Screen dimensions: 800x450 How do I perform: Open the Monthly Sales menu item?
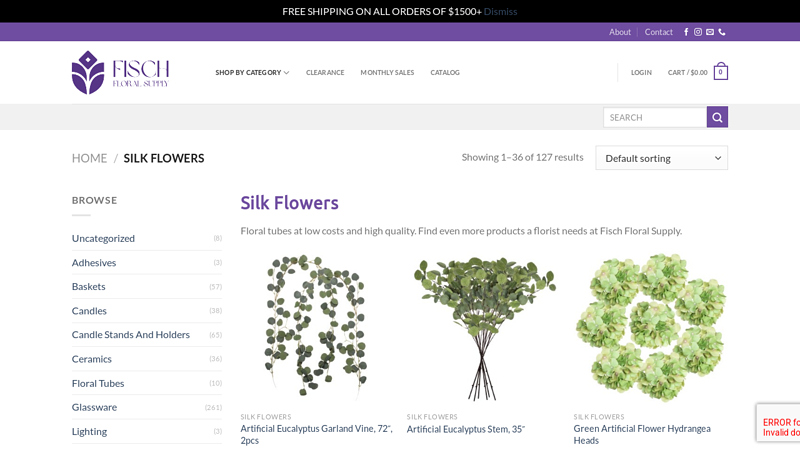click(x=387, y=72)
